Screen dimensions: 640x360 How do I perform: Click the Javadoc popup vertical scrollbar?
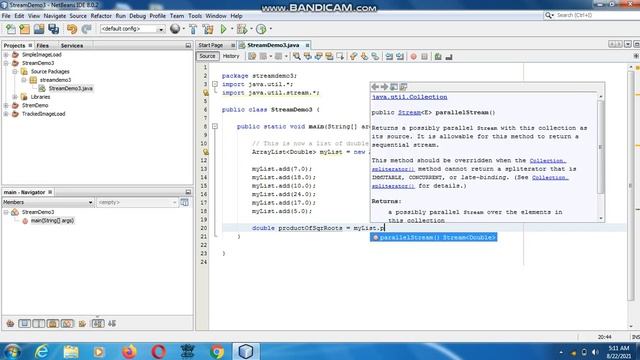[x=600, y=148]
